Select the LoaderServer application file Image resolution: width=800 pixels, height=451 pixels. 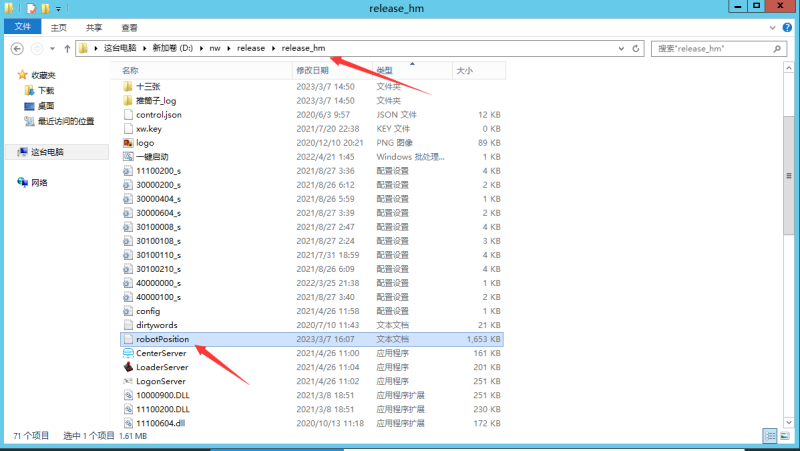tap(162, 367)
